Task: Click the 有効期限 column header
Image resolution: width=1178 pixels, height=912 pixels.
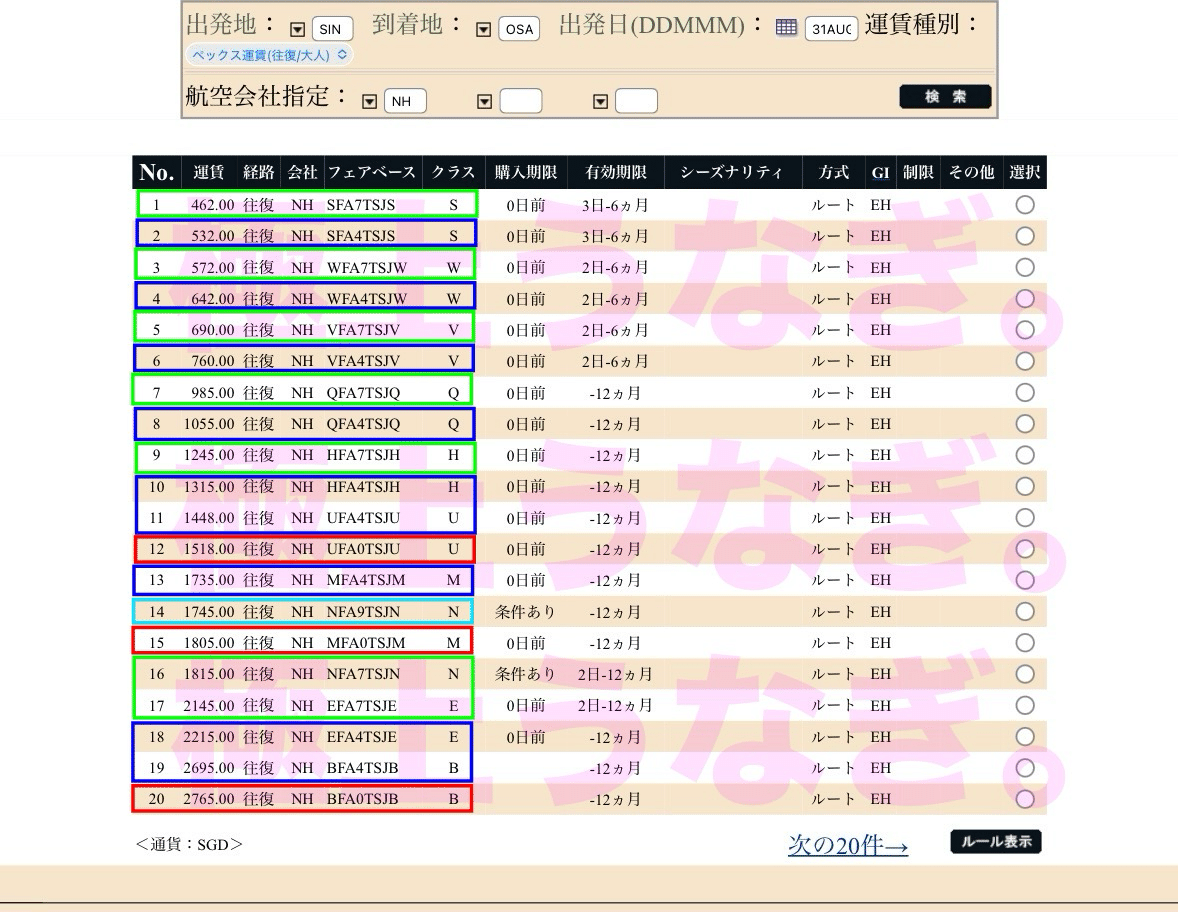Action: 616,173
